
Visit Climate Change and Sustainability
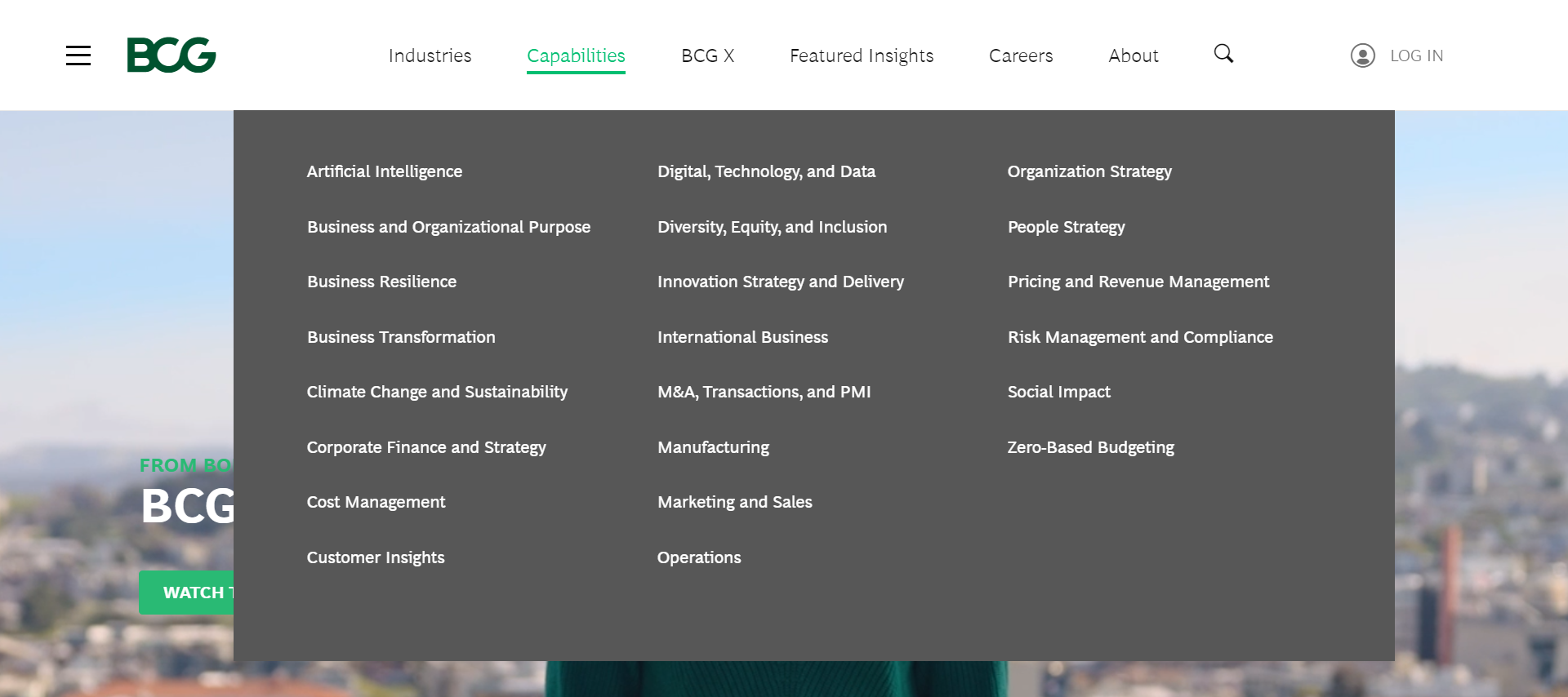coord(437,392)
